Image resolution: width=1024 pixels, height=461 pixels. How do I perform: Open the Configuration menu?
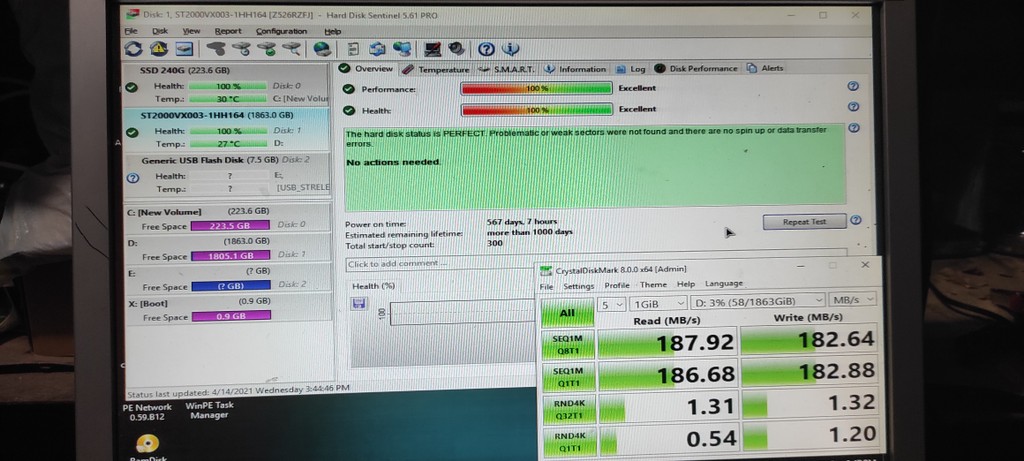[x=281, y=31]
